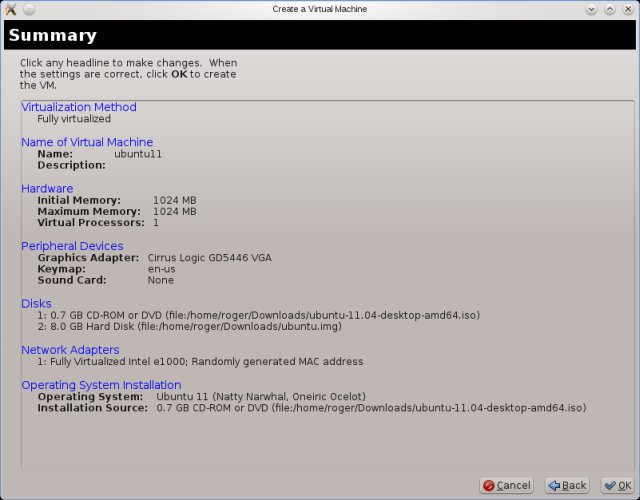Click the Cancel button

click(507, 485)
